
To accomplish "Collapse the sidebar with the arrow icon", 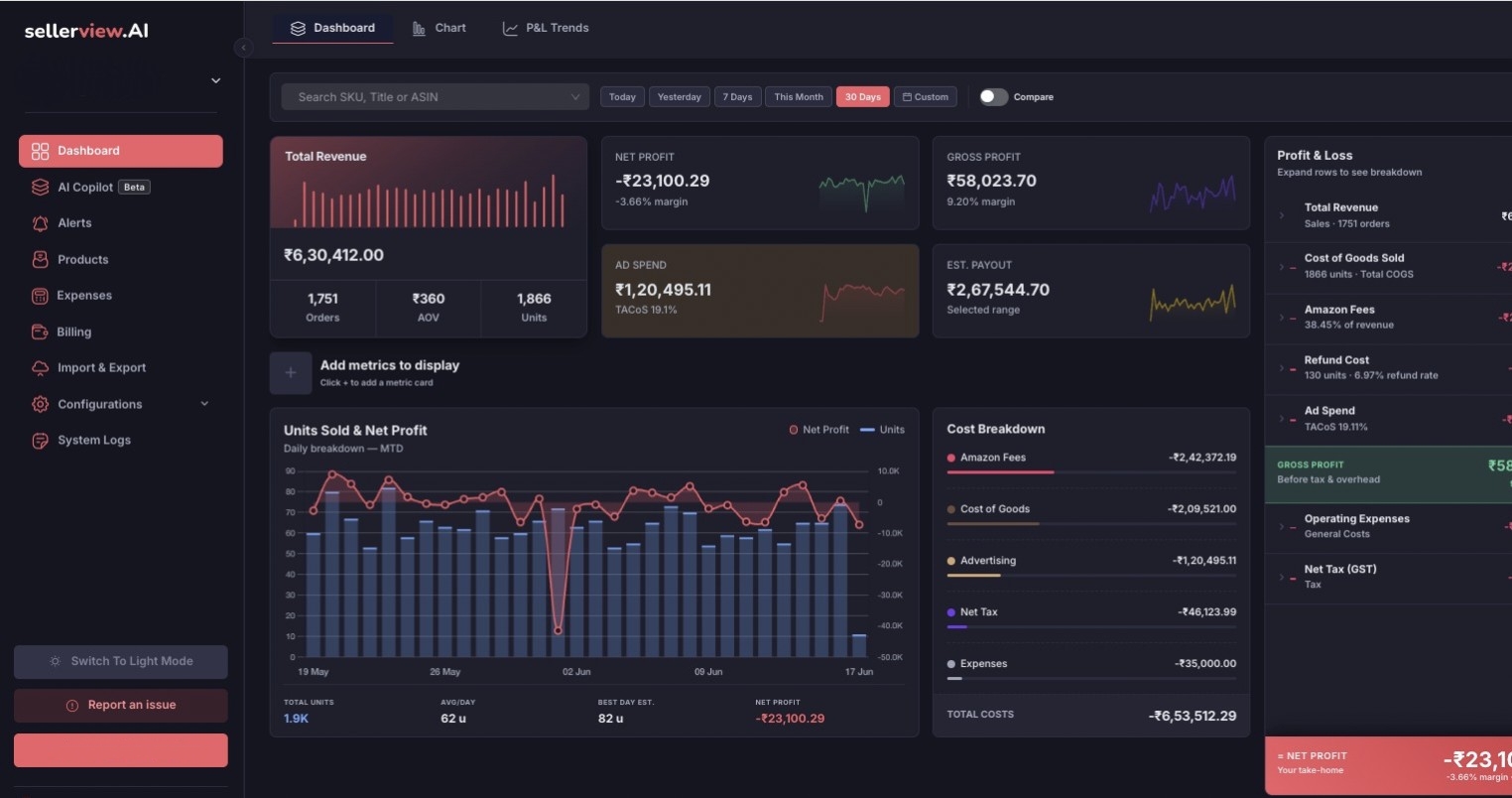I will click(x=243, y=48).
